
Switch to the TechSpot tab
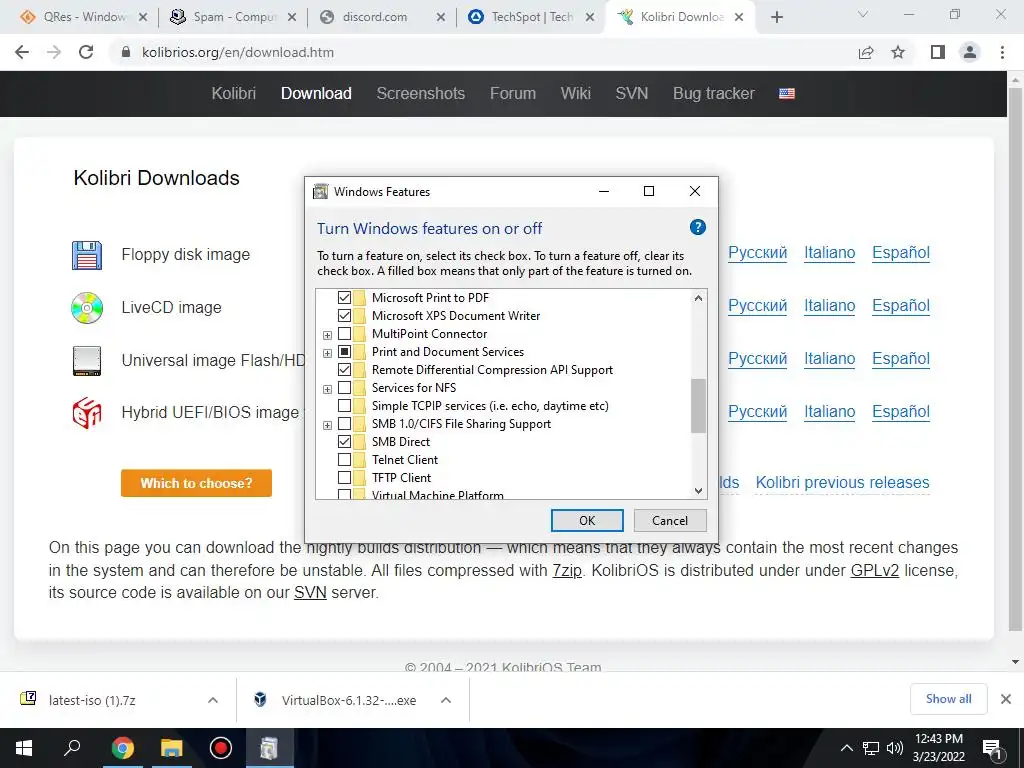point(532,17)
